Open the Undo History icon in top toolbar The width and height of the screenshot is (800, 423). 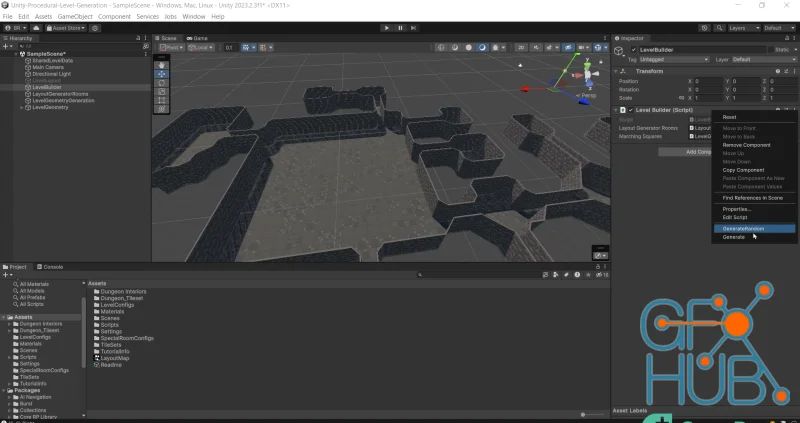click(x=705, y=28)
